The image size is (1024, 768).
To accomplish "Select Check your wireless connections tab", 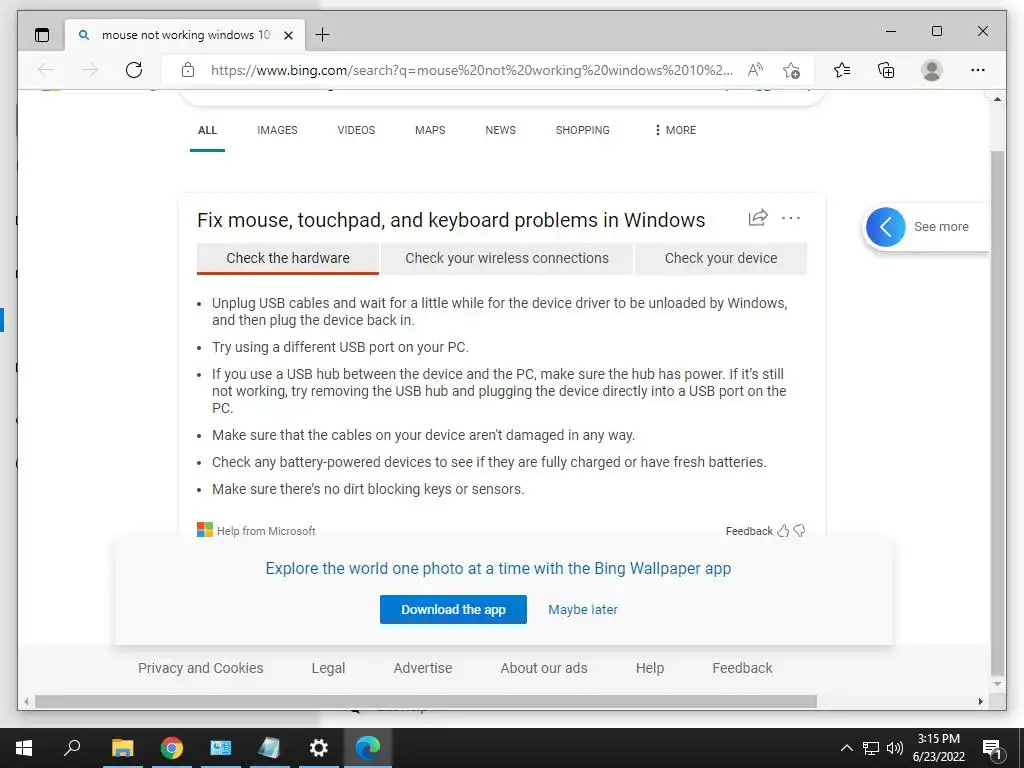I will pos(507,259).
